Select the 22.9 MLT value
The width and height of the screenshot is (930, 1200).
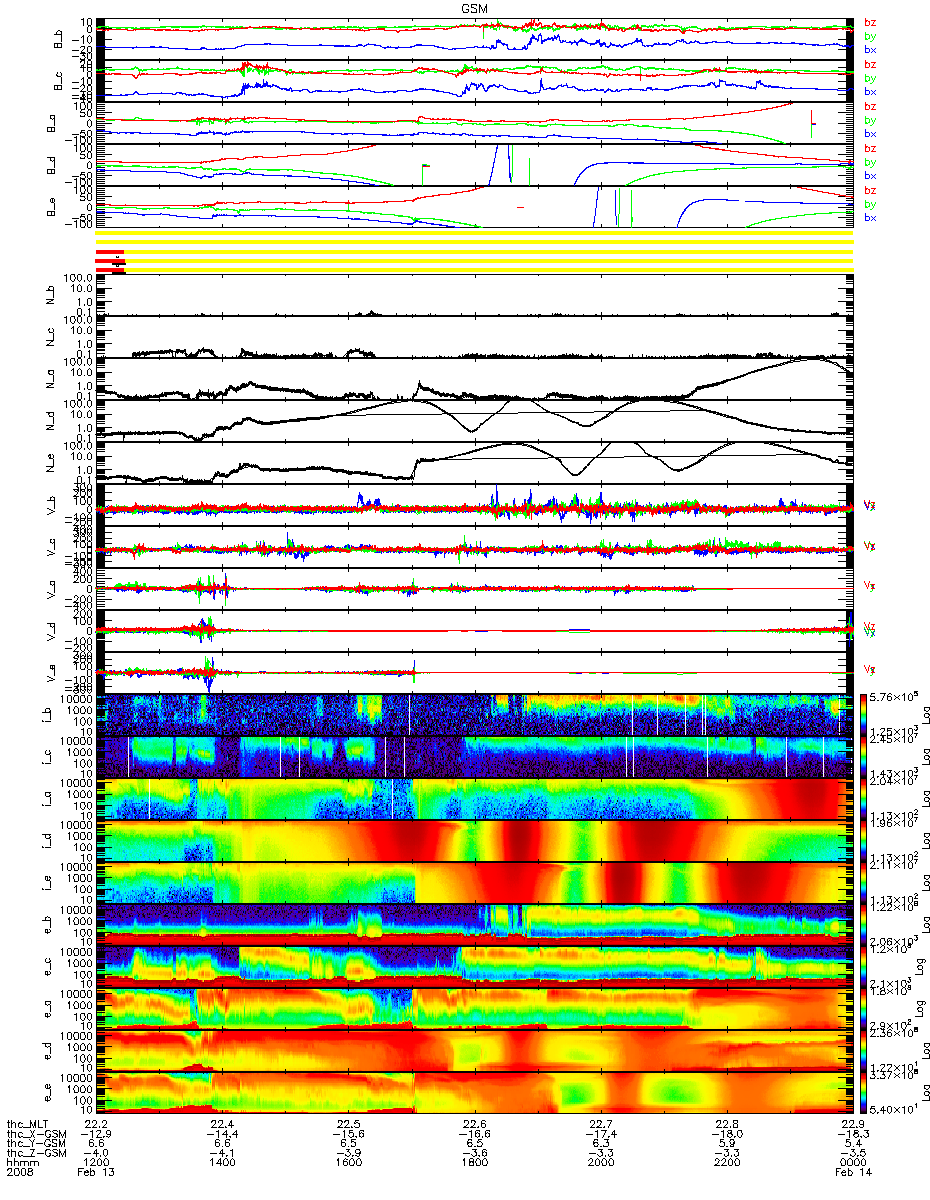tap(852, 1124)
